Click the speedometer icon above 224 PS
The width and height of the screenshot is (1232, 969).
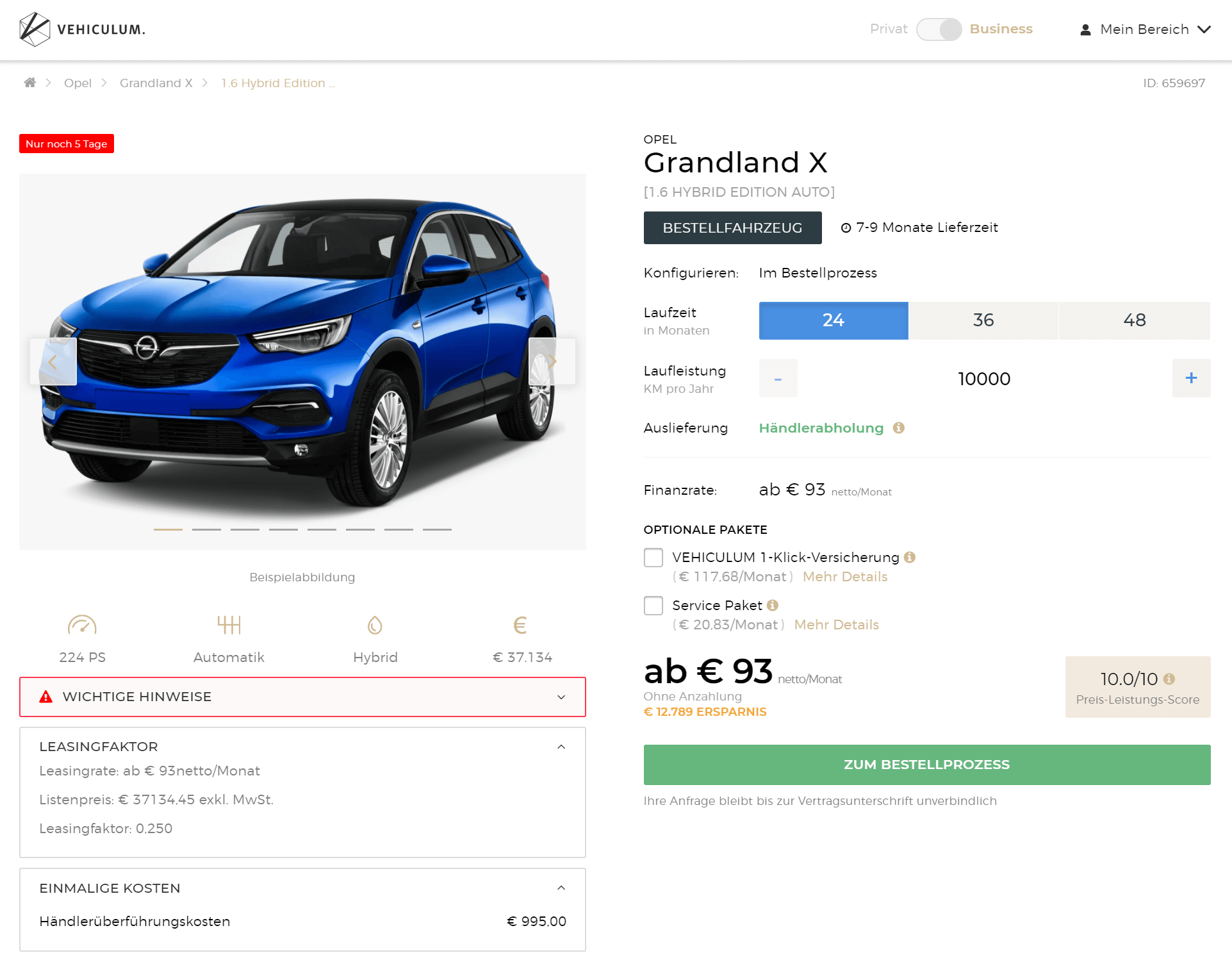pos(82,624)
